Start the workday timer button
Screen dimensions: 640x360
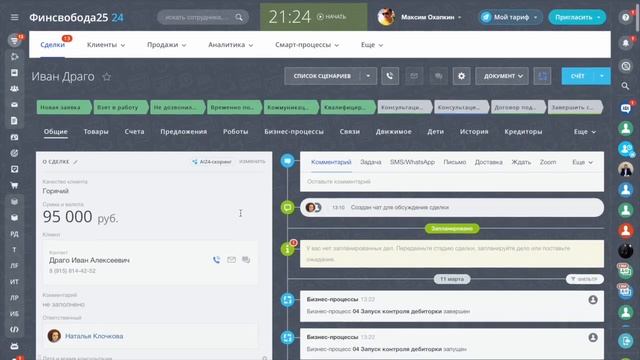(331, 17)
